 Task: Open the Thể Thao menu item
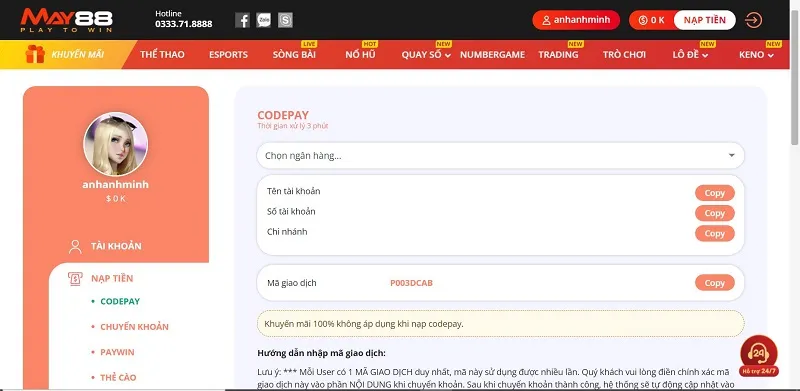point(162,55)
